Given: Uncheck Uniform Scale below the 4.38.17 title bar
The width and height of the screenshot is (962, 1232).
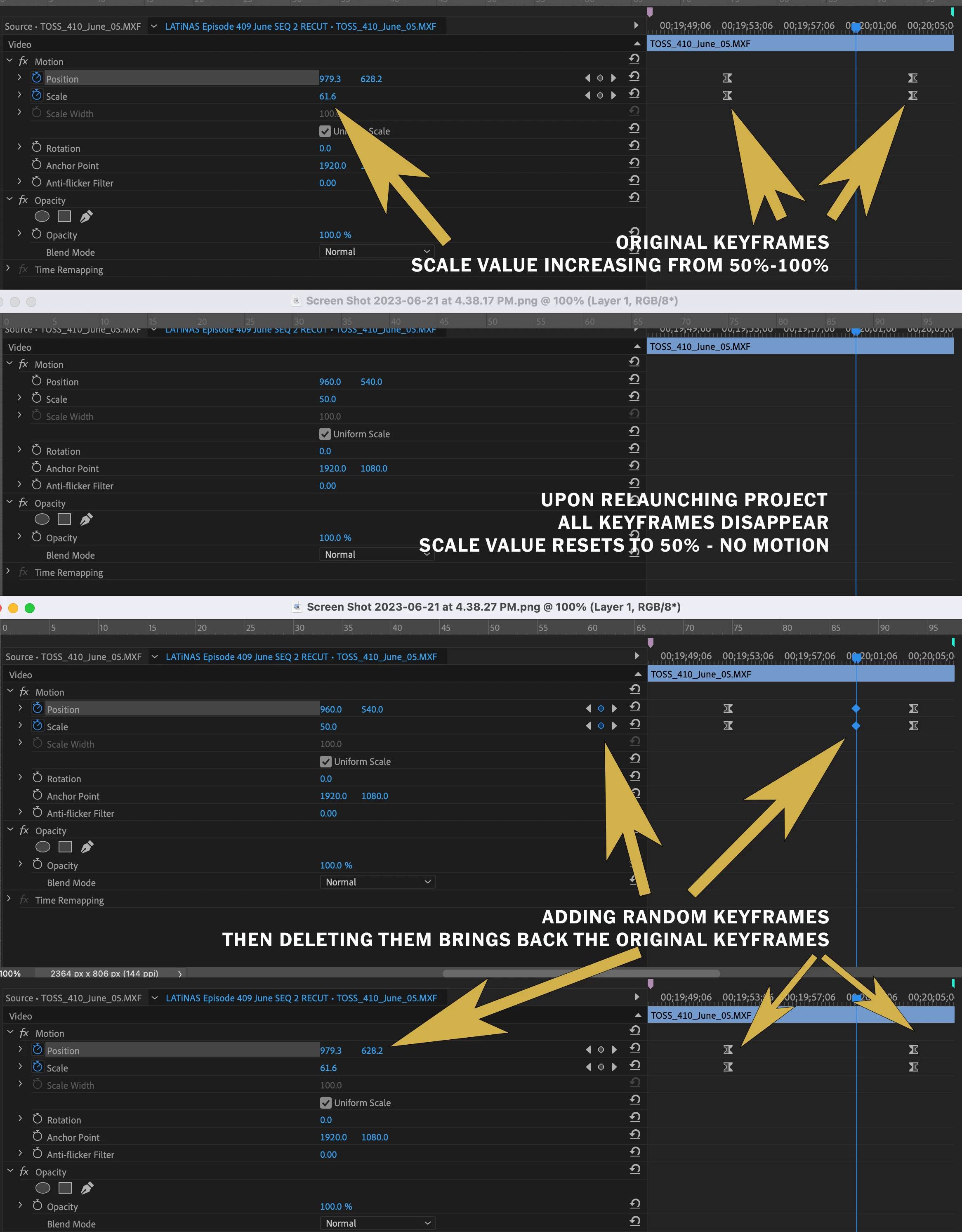Looking at the screenshot, I should pos(325,434).
